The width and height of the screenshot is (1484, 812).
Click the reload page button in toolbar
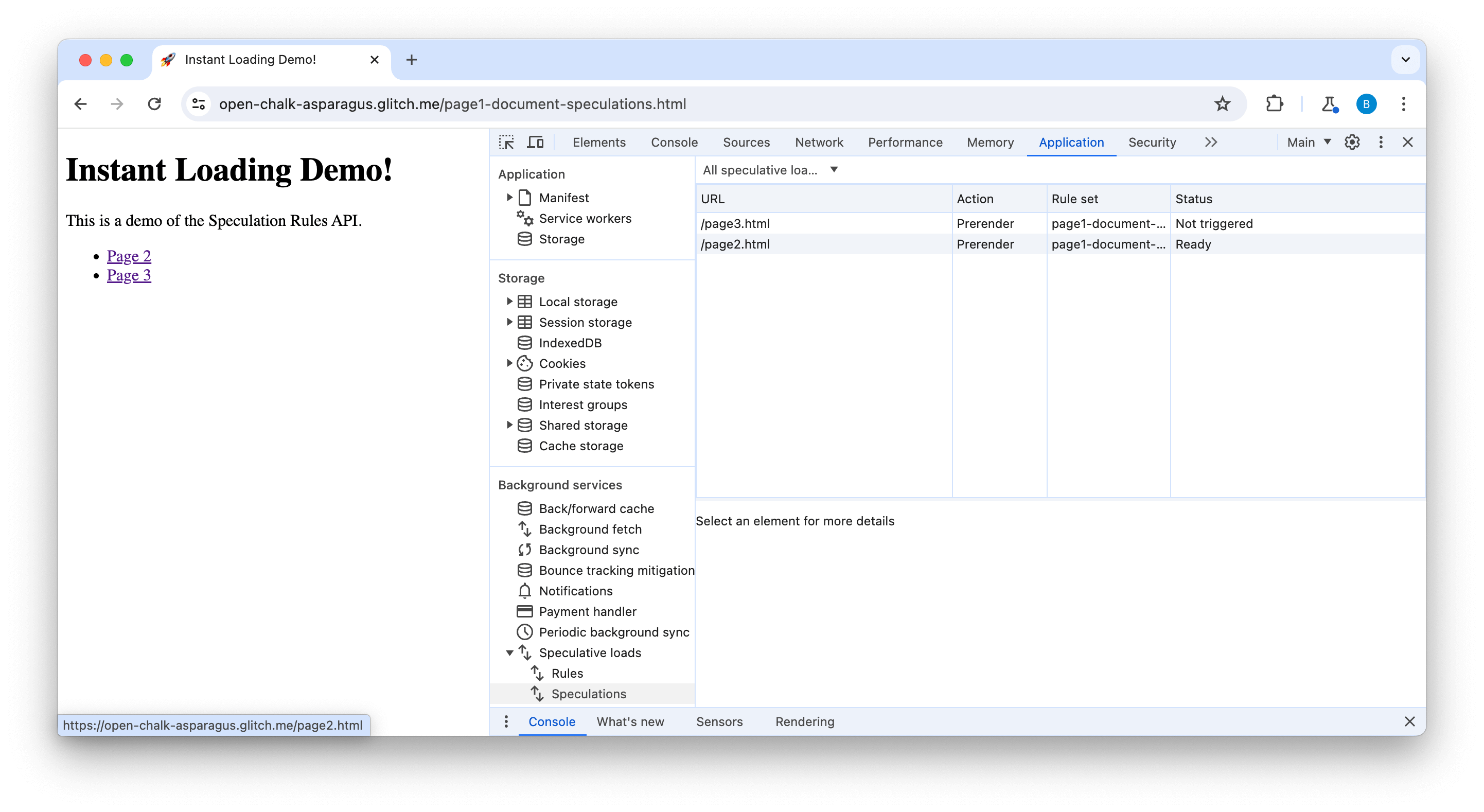click(155, 104)
